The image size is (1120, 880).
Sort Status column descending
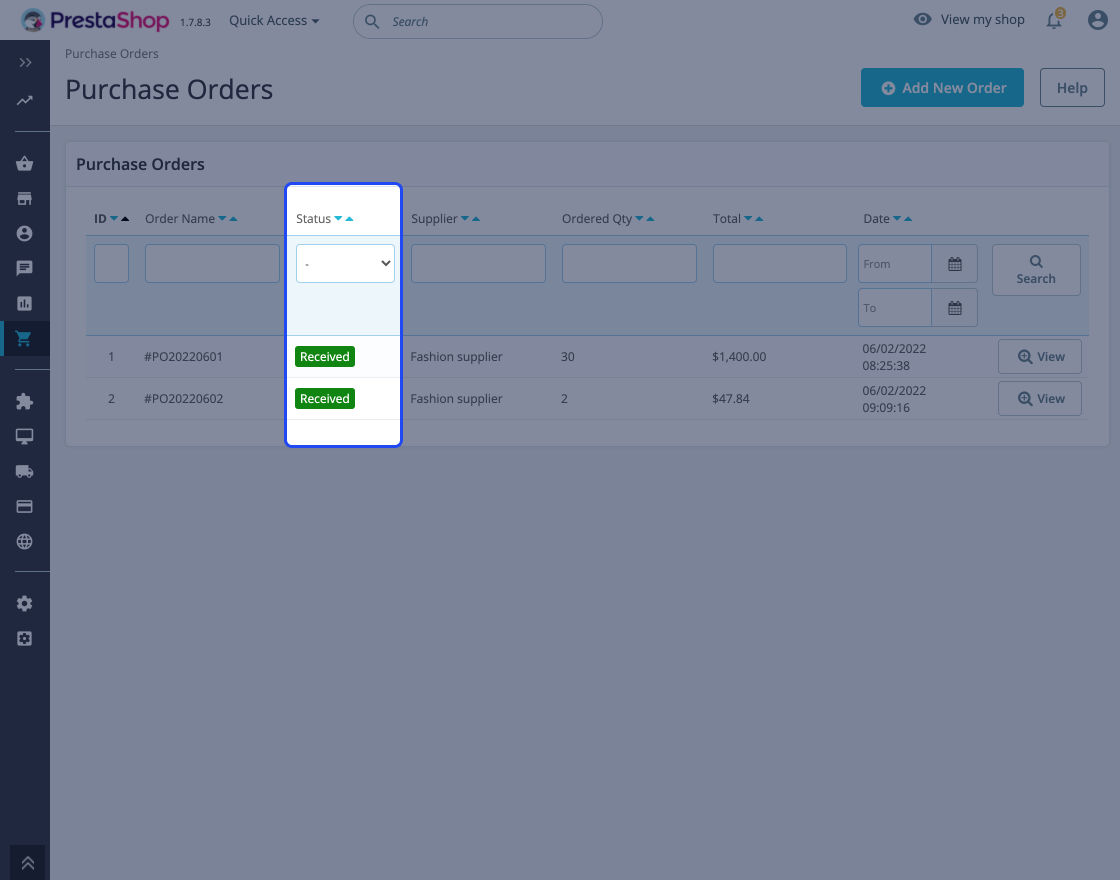pos(339,219)
